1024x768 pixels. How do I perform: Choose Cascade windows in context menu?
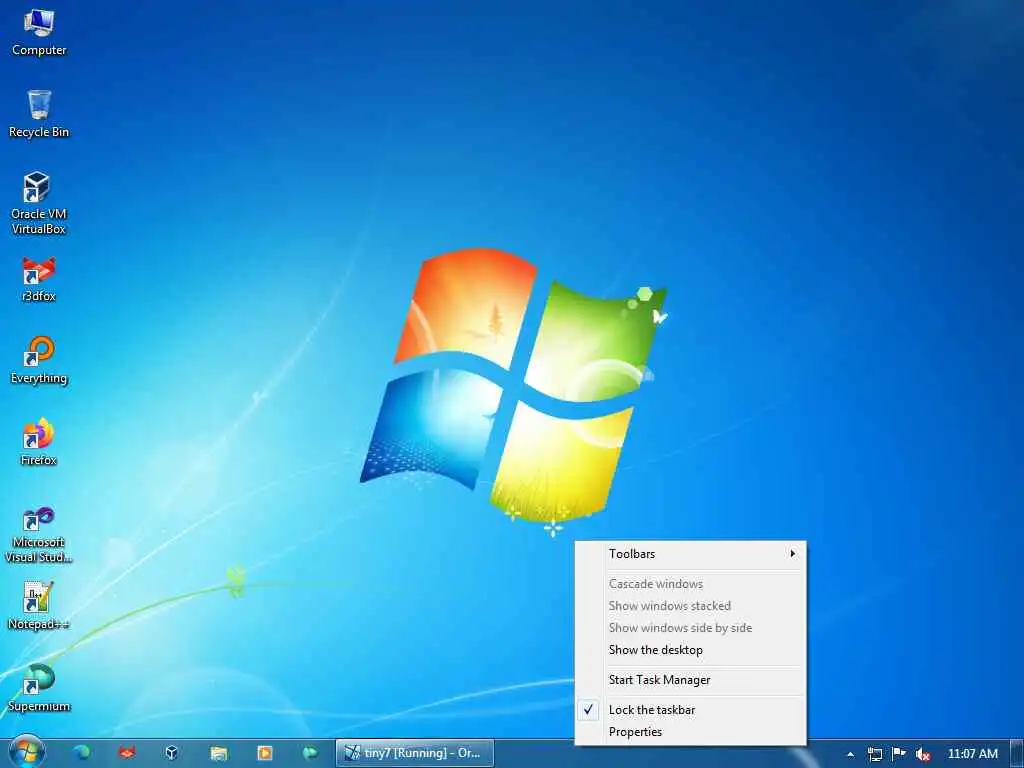[690, 584]
